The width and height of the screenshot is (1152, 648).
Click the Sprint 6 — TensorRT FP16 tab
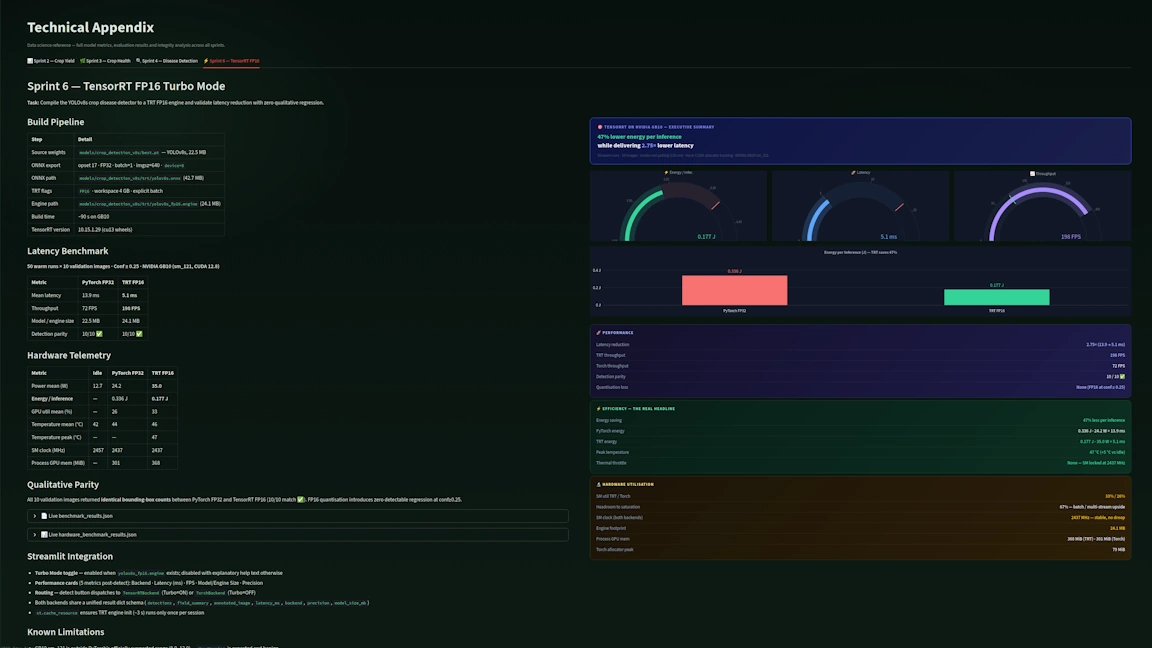pyautogui.click(x=231, y=61)
